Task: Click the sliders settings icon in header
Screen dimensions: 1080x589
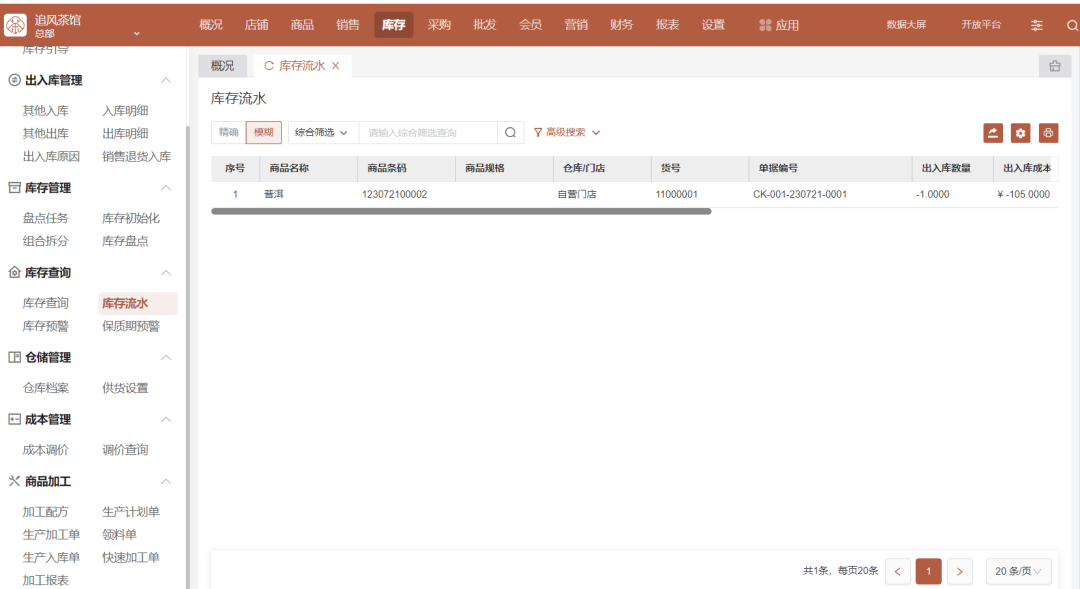Action: (1037, 25)
